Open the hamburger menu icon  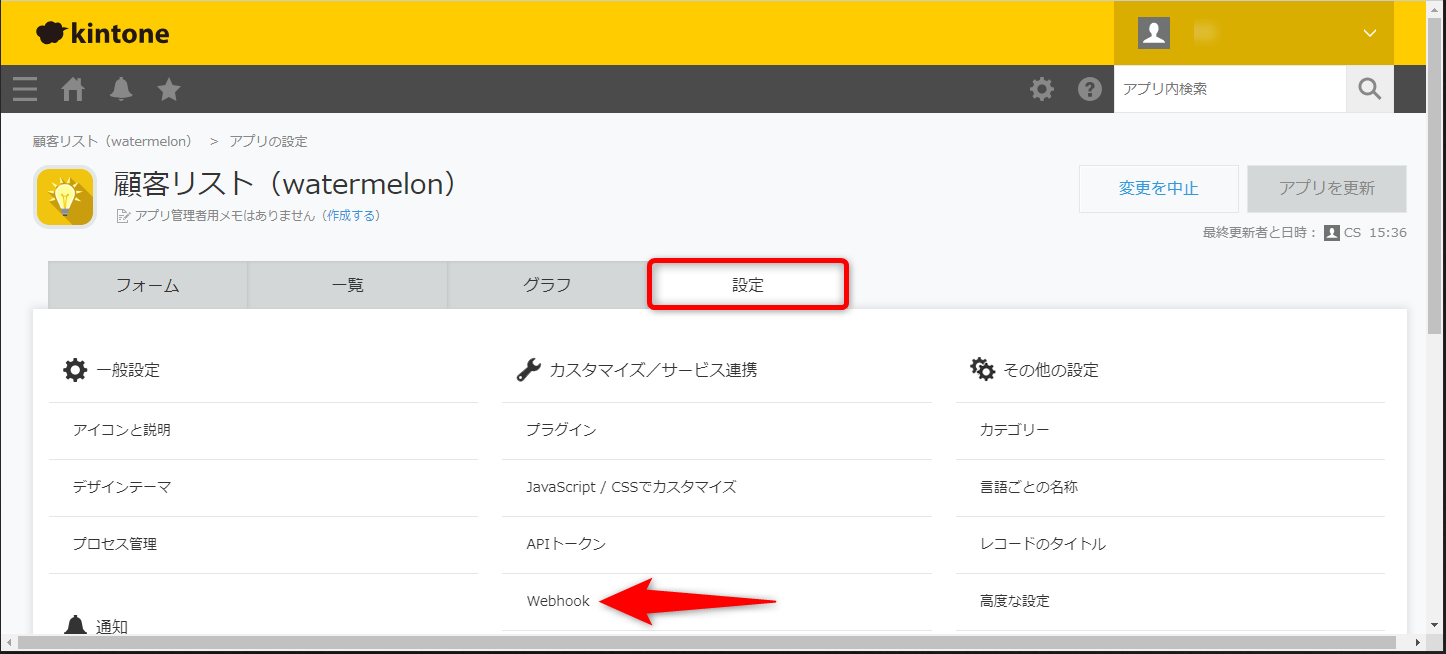25,90
